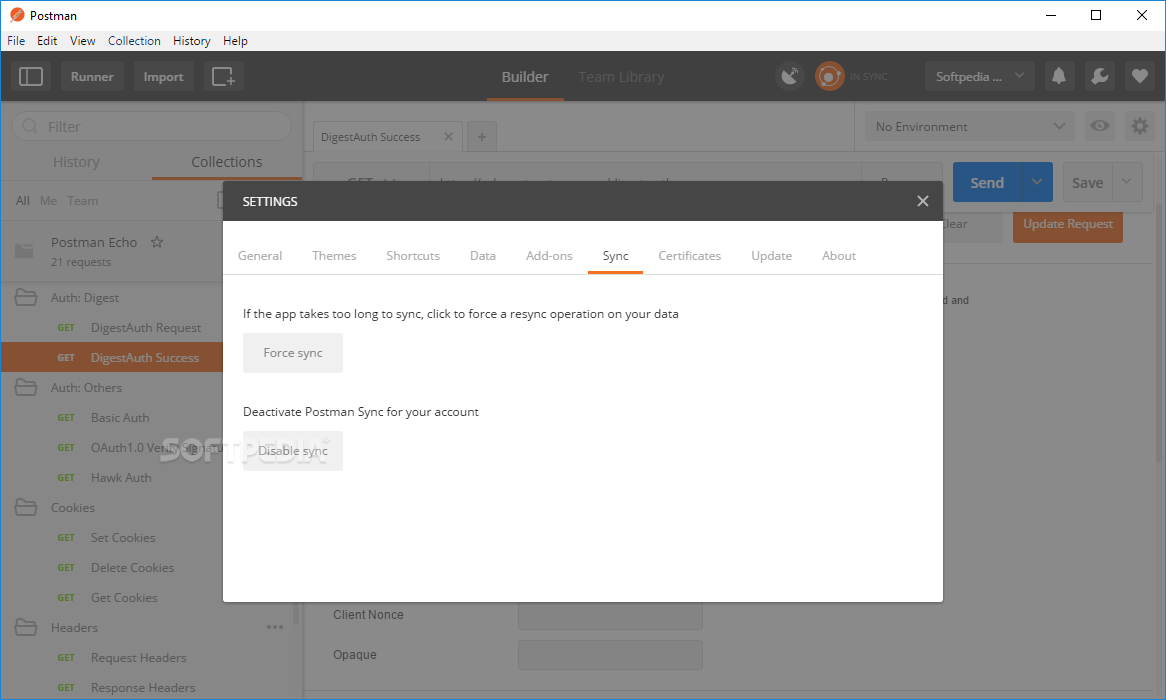The image size is (1166, 700).
Task: Click the Import button
Action: 164,77
